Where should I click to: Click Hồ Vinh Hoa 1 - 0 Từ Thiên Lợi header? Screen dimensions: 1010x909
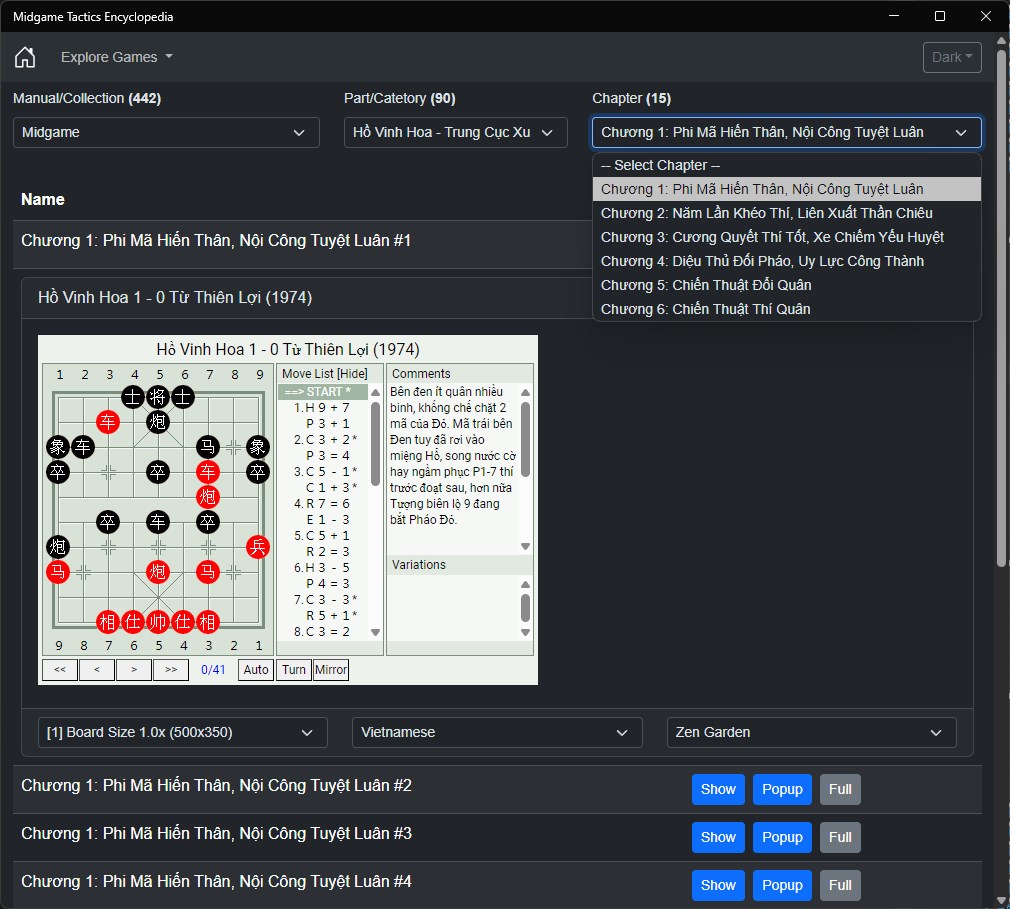coord(175,298)
